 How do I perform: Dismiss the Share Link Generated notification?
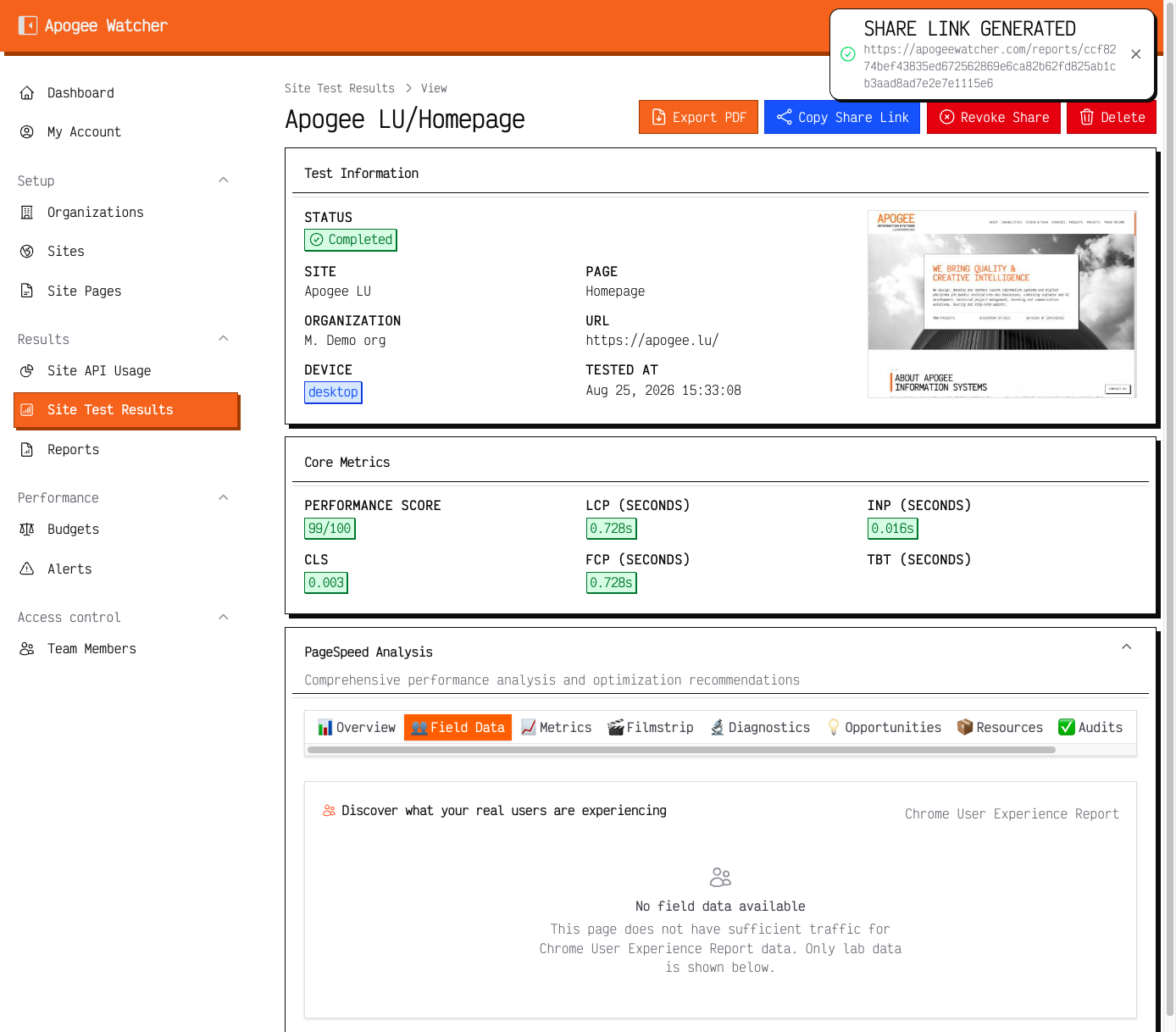coord(1136,54)
